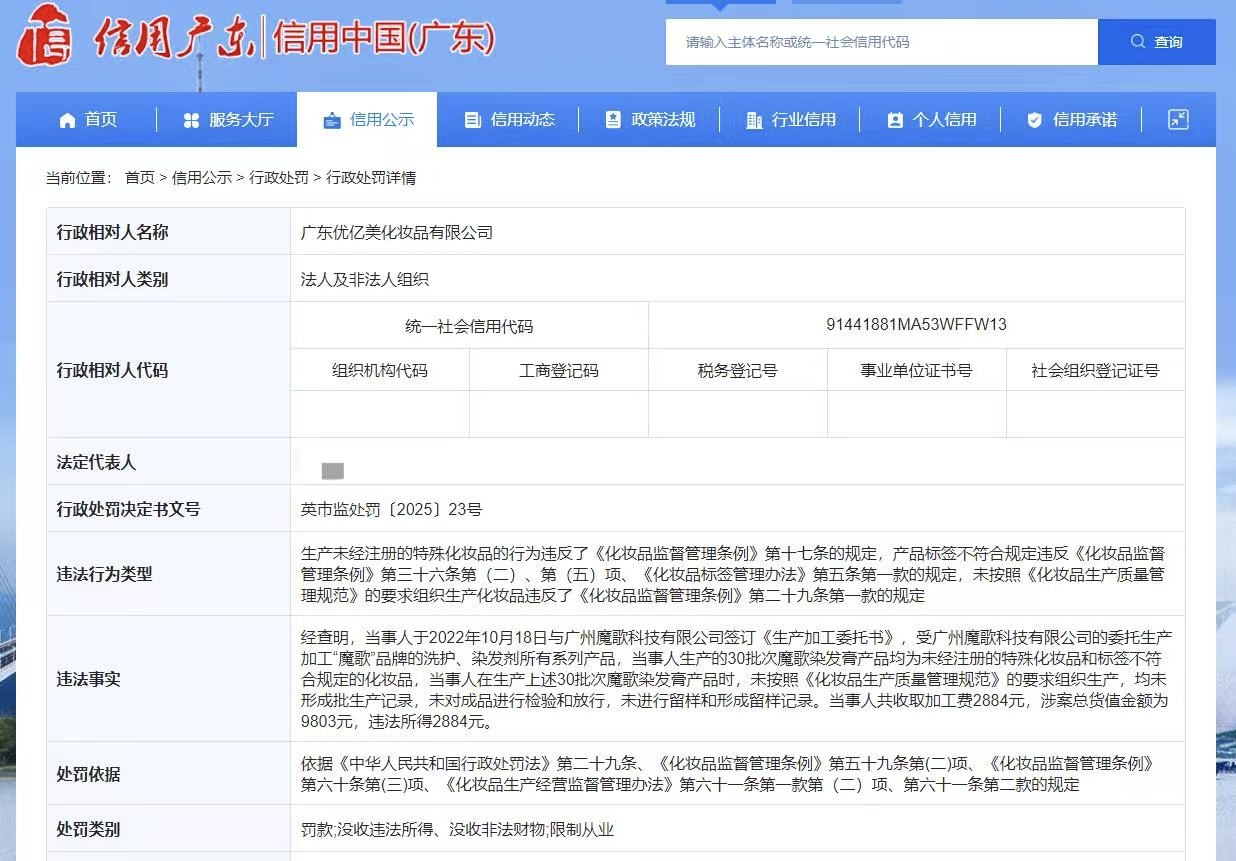This screenshot has height=861, width=1236.
Task: Click the building icon beside 行业信用
Action: point(754,120)
